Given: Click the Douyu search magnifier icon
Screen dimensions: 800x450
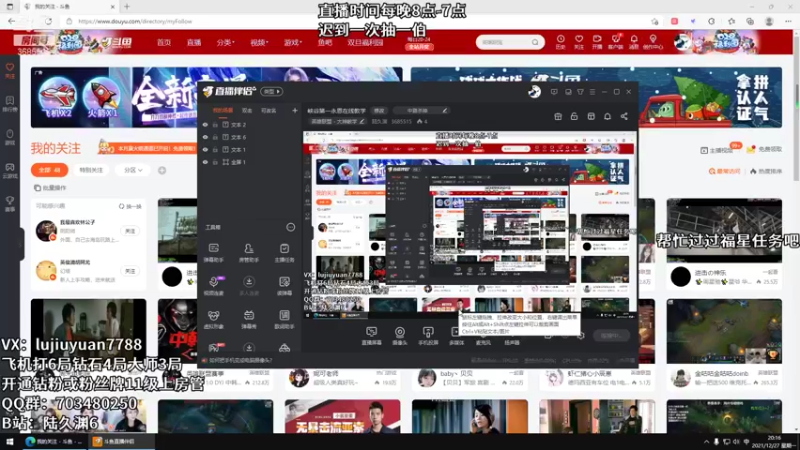Looking at the screenshot, I should click(x=535, y=42).
